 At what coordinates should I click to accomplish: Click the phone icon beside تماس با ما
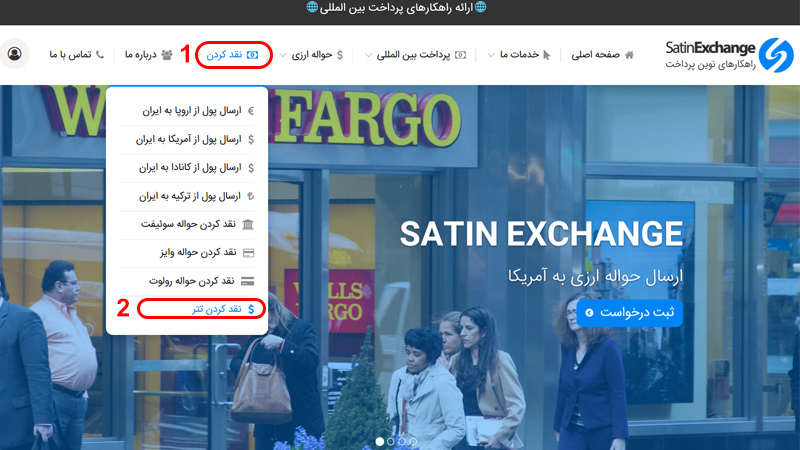(100, 55)
